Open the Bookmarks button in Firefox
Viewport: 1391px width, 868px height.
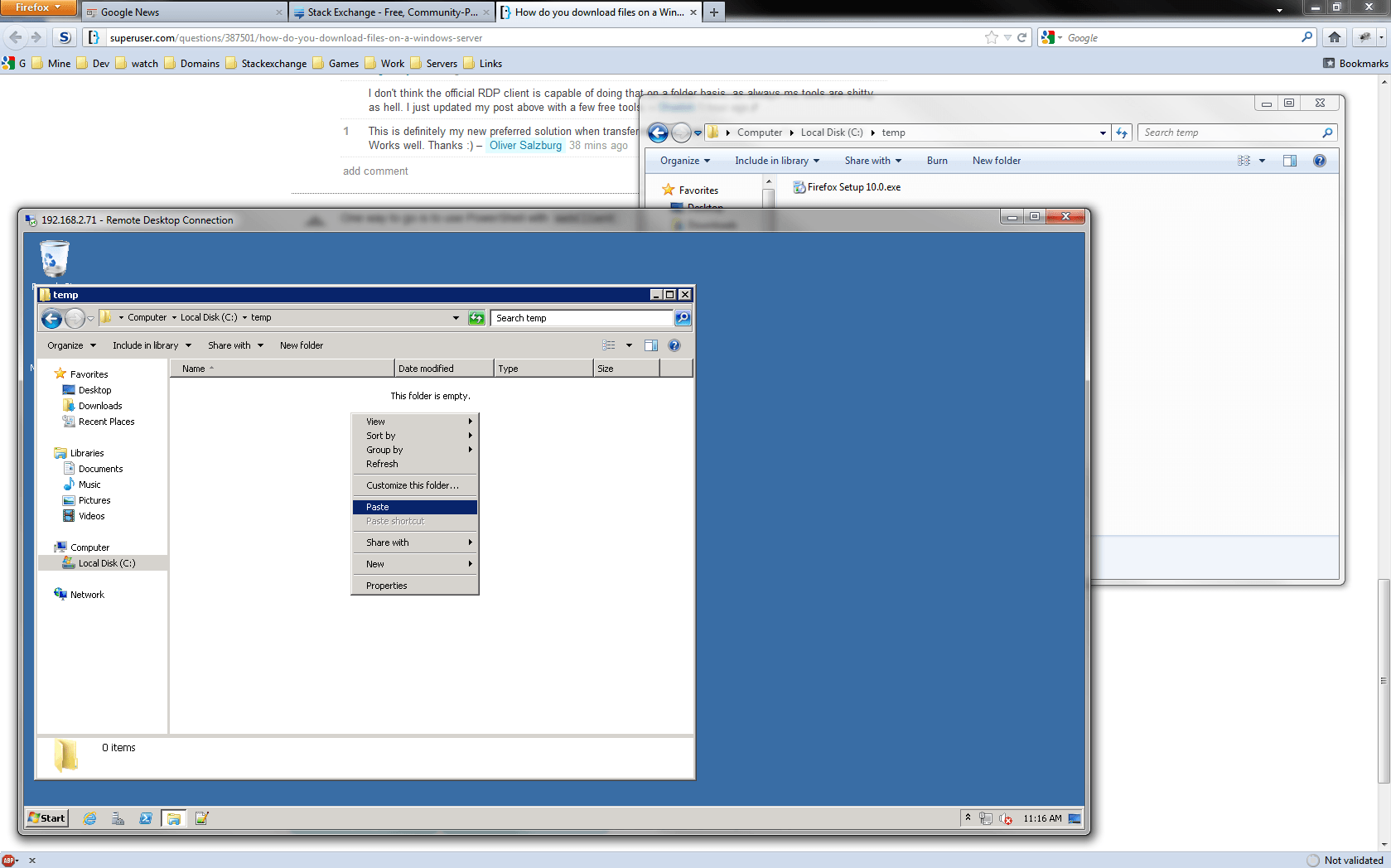[x=1355, y=64]
